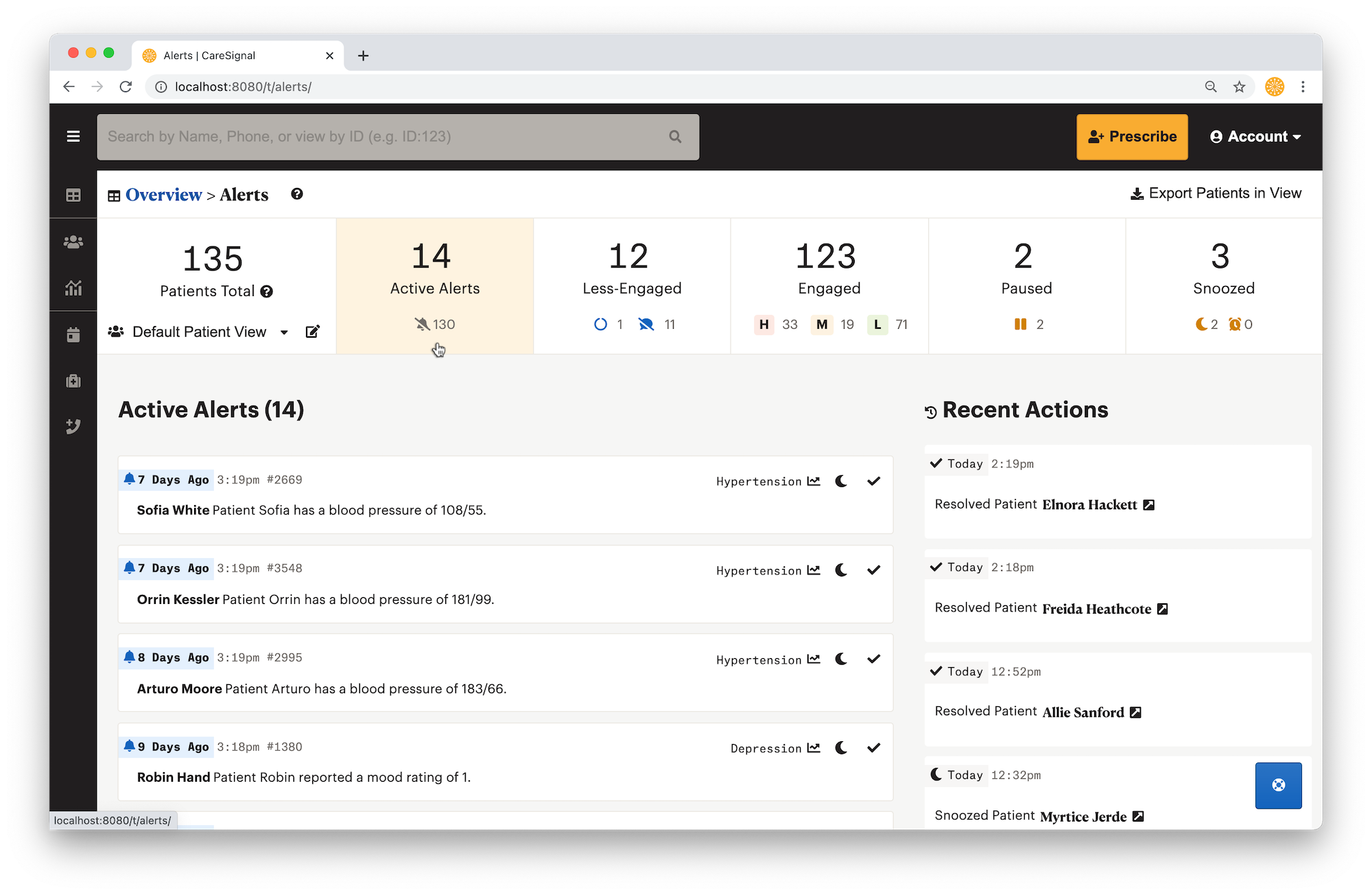
Task: Select the Snoozed summary tab
Action: point(1224,286)
